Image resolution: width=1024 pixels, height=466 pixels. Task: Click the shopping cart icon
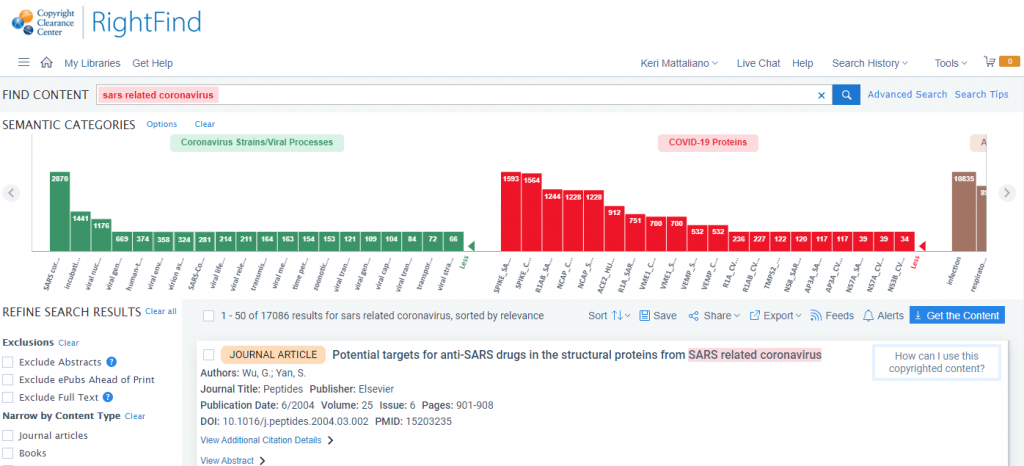[x=989, y=62]
